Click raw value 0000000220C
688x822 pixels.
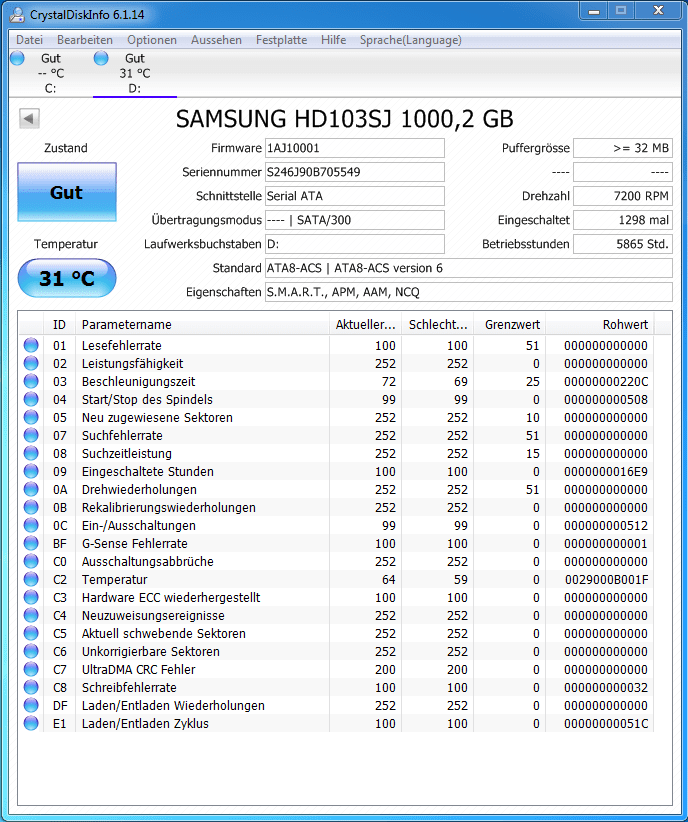point(606,381)
